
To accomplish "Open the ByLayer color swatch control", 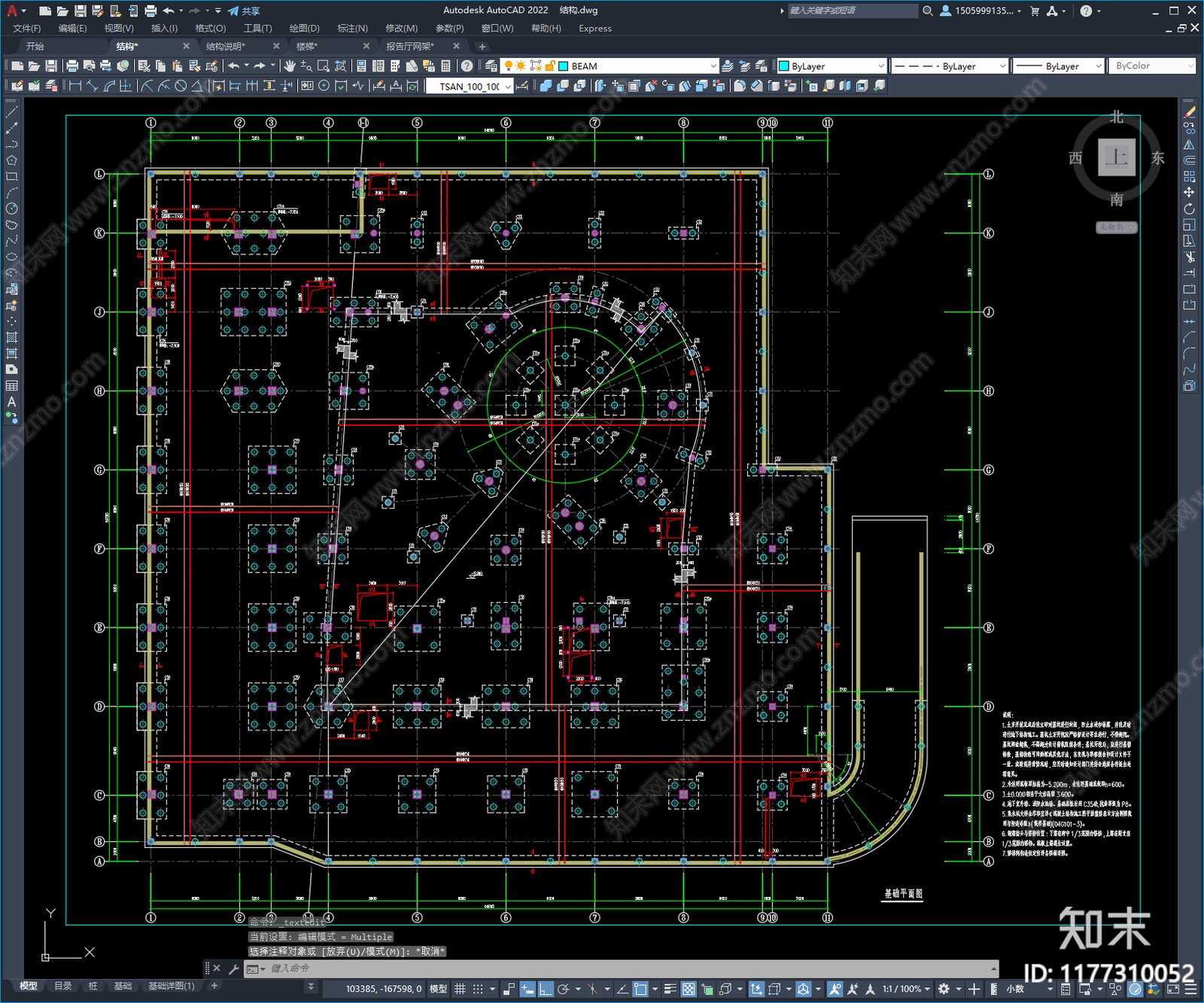I will click(832, 66).
